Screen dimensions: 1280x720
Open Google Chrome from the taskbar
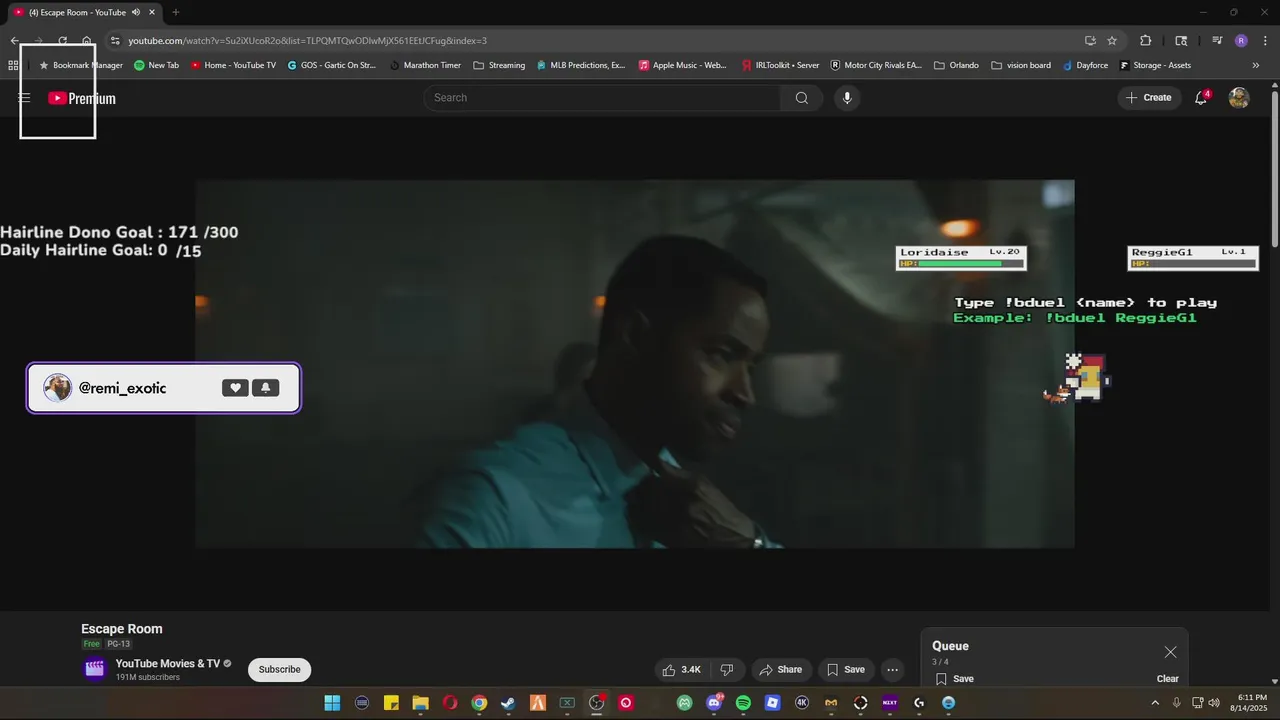(x=479, y=703)
